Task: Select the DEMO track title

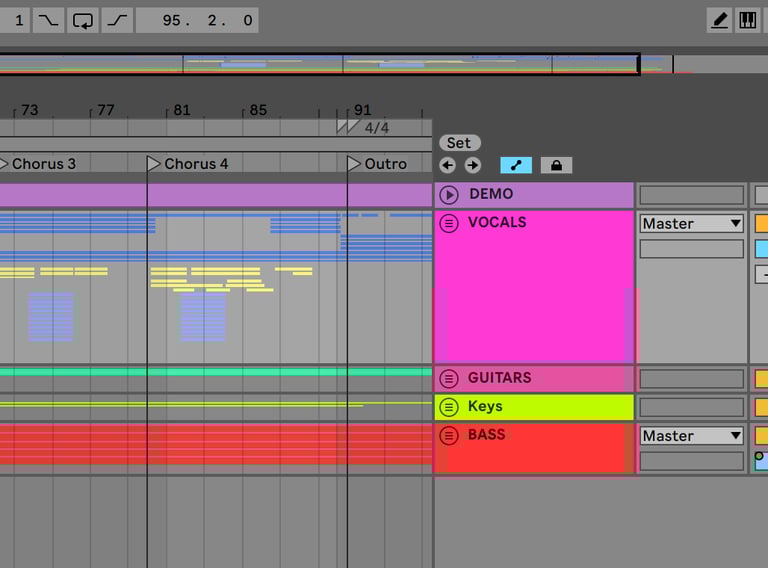Action: coord(491,194)
